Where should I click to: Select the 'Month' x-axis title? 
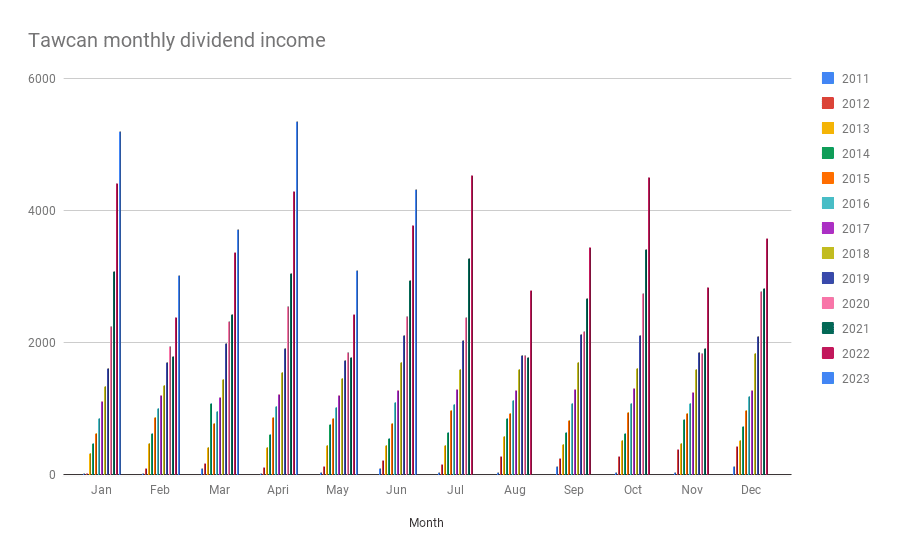tap(426, 523)
